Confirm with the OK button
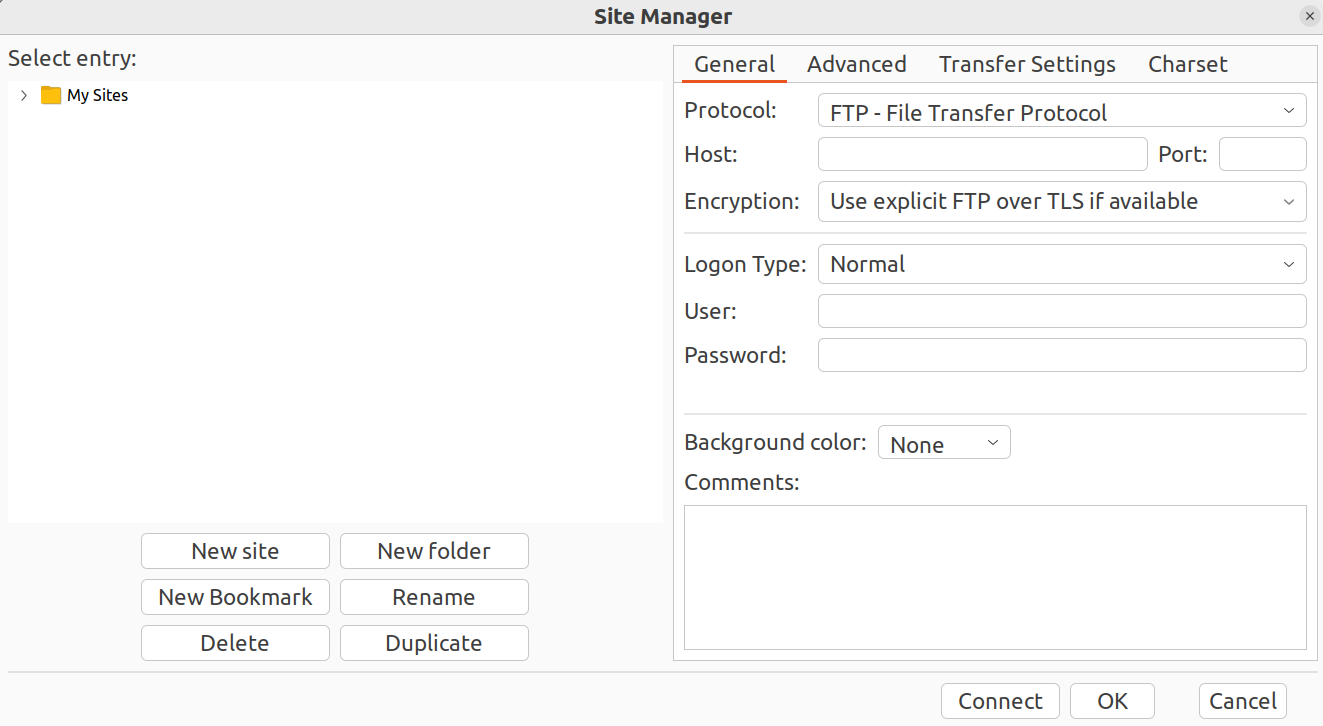The width and height of the screenshot is (1323, 726). (x=1112, y=701)
